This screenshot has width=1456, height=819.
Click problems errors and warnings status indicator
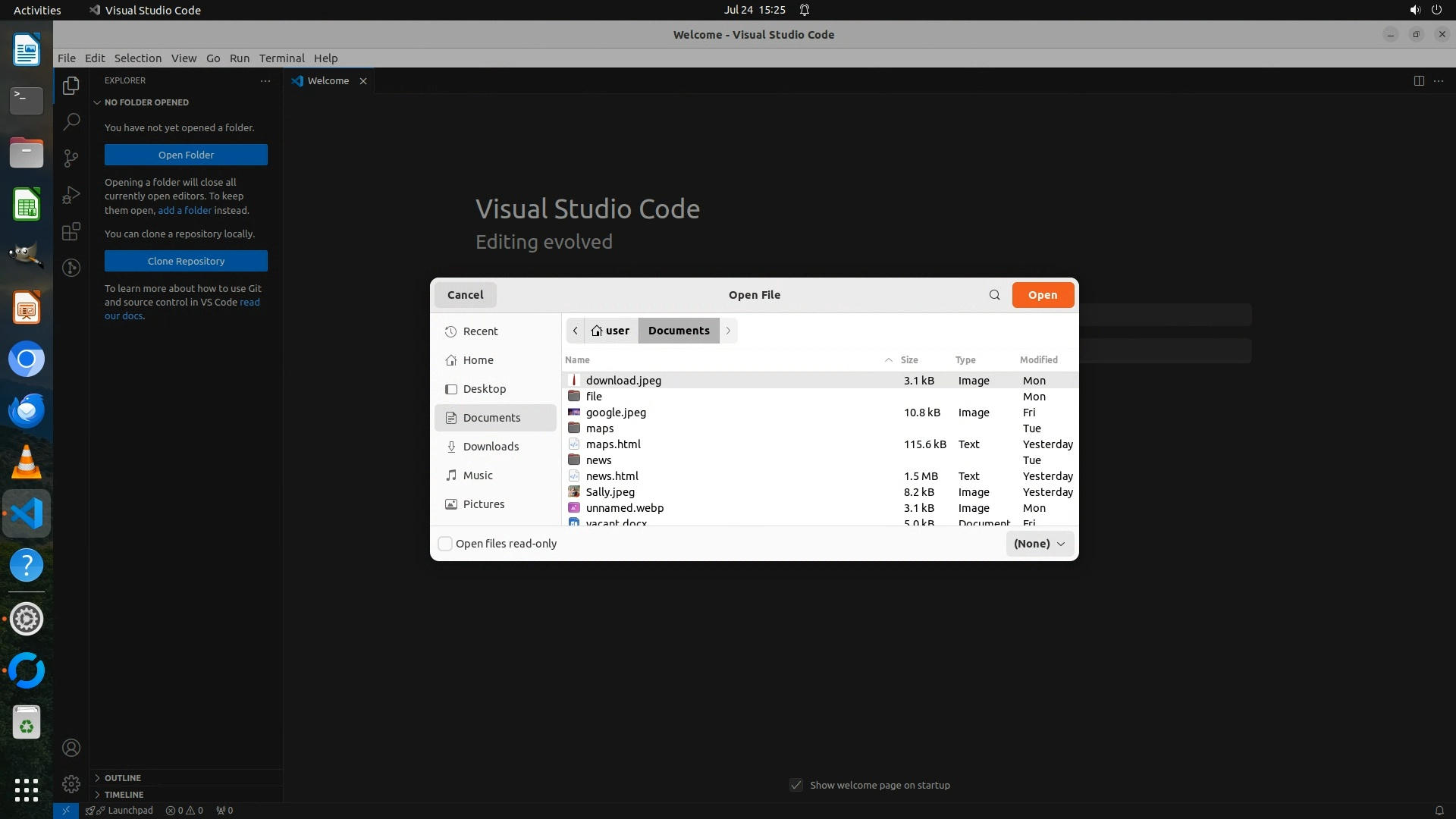pyautogui.click(x=184, y=810)
